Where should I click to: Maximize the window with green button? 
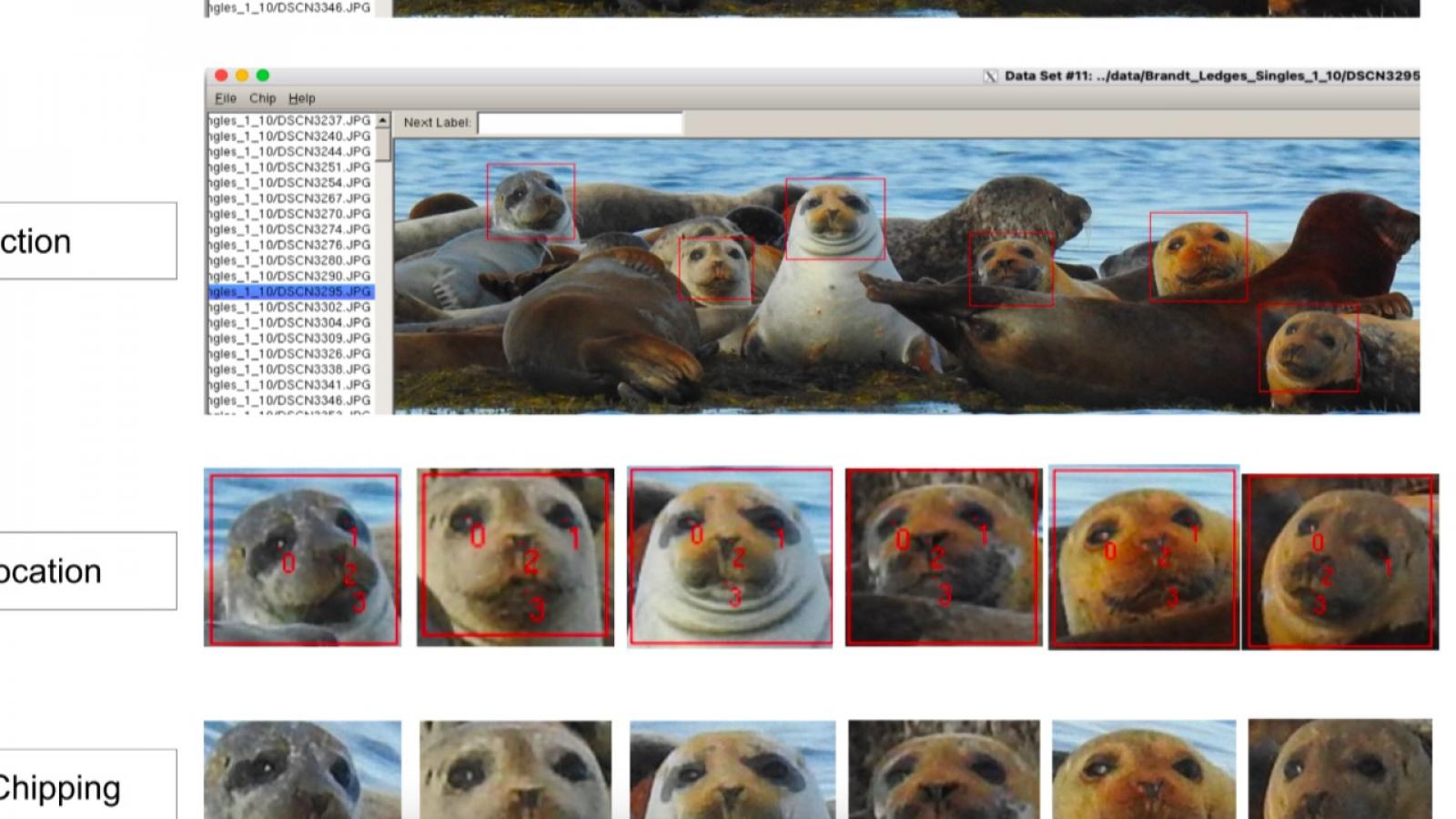[x=263, y=76]
